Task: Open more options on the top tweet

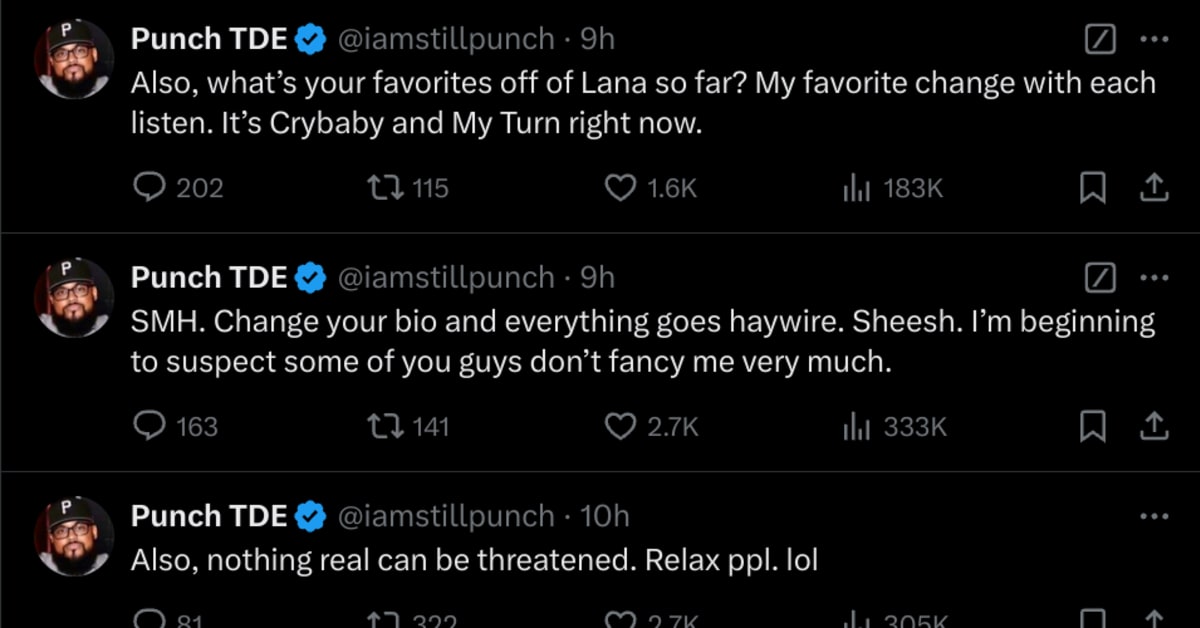Action: coord(1155,39)
